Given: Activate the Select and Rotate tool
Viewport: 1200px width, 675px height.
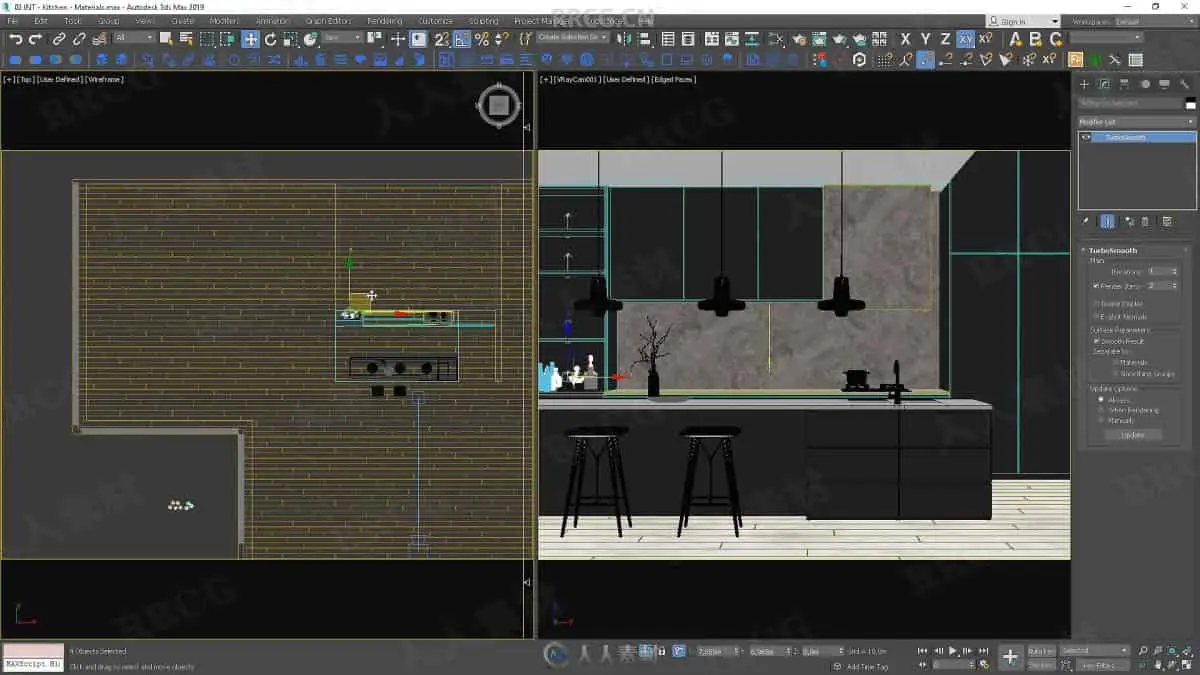Looking at the screenshot, I should [270, 39].
